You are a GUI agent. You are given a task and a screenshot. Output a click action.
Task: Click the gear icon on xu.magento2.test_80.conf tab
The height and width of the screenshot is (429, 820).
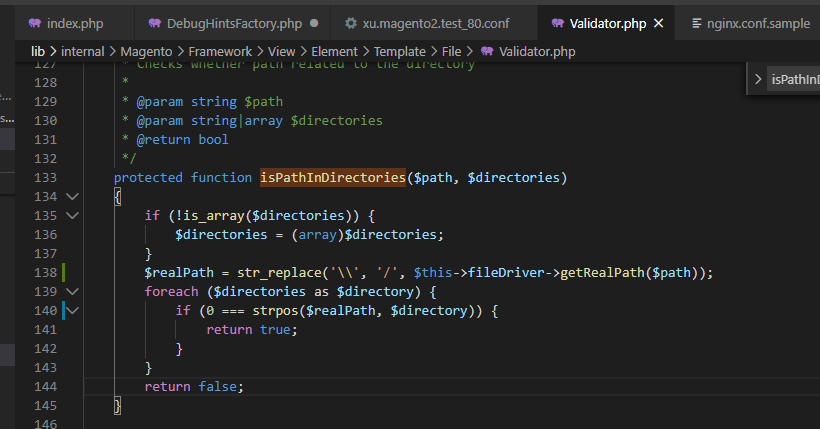point(350,23)
